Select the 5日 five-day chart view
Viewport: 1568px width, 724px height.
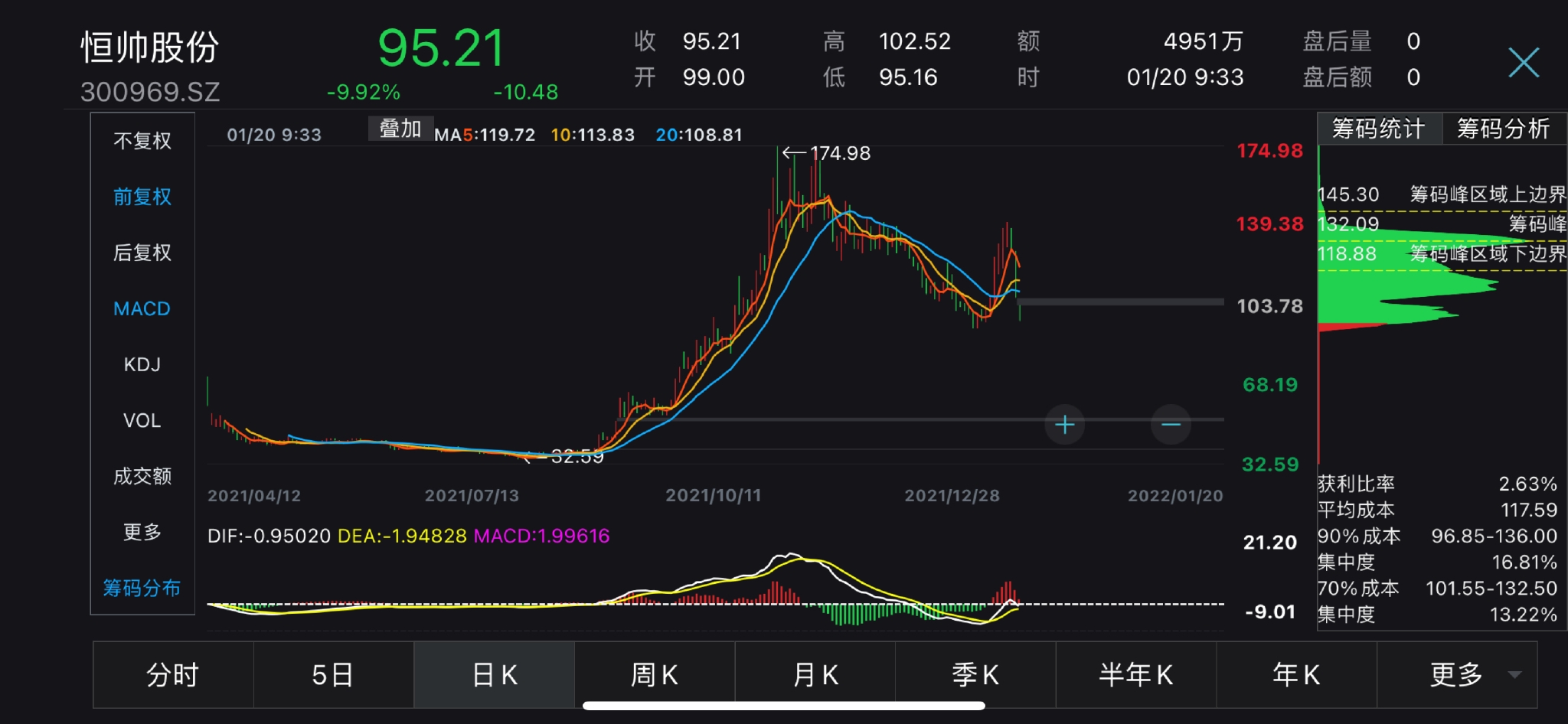(332, 675)
